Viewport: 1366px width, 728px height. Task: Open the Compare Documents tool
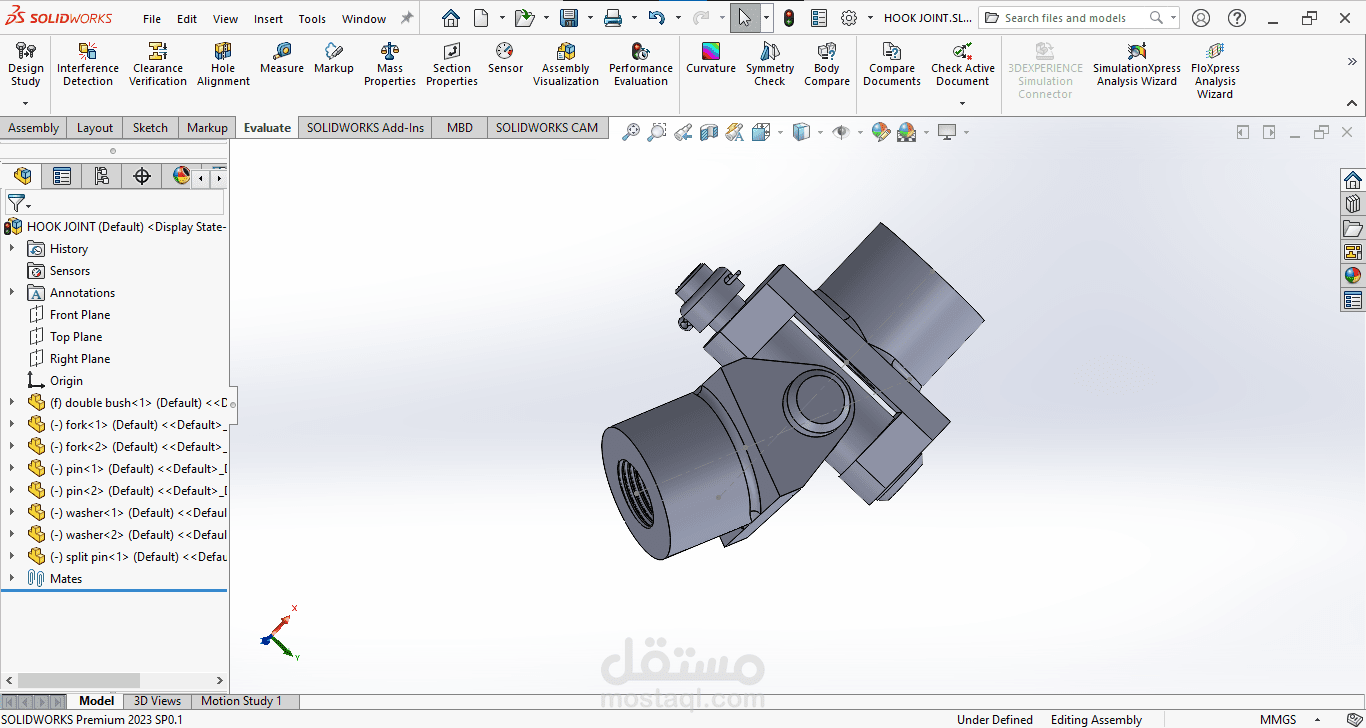tap(892, 64)
